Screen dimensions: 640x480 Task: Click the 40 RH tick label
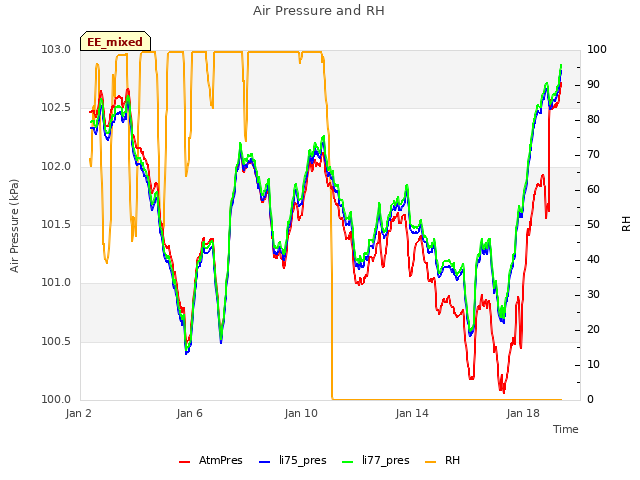tap(593, 260)
